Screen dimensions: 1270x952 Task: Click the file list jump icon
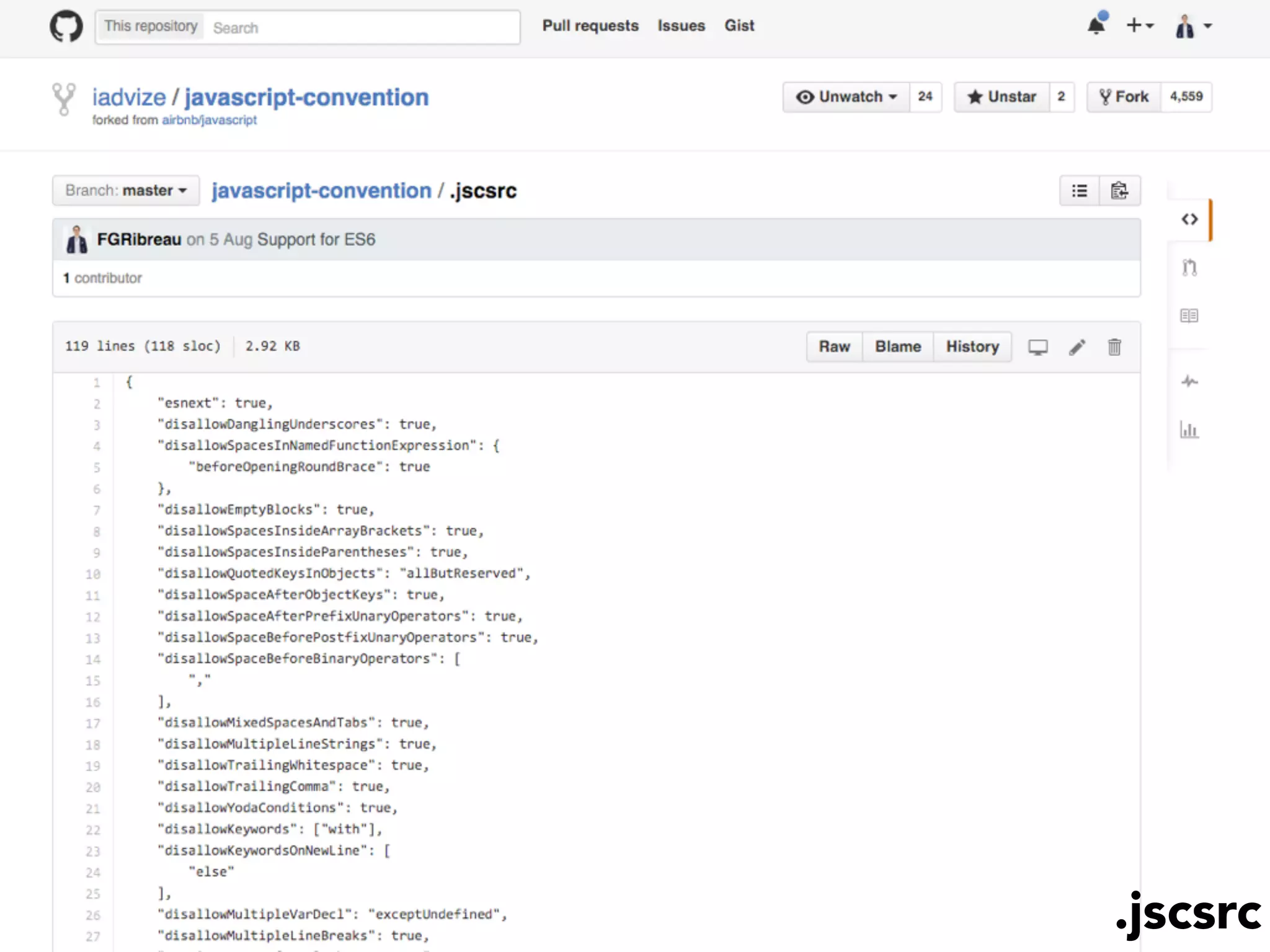[1080, 191]
